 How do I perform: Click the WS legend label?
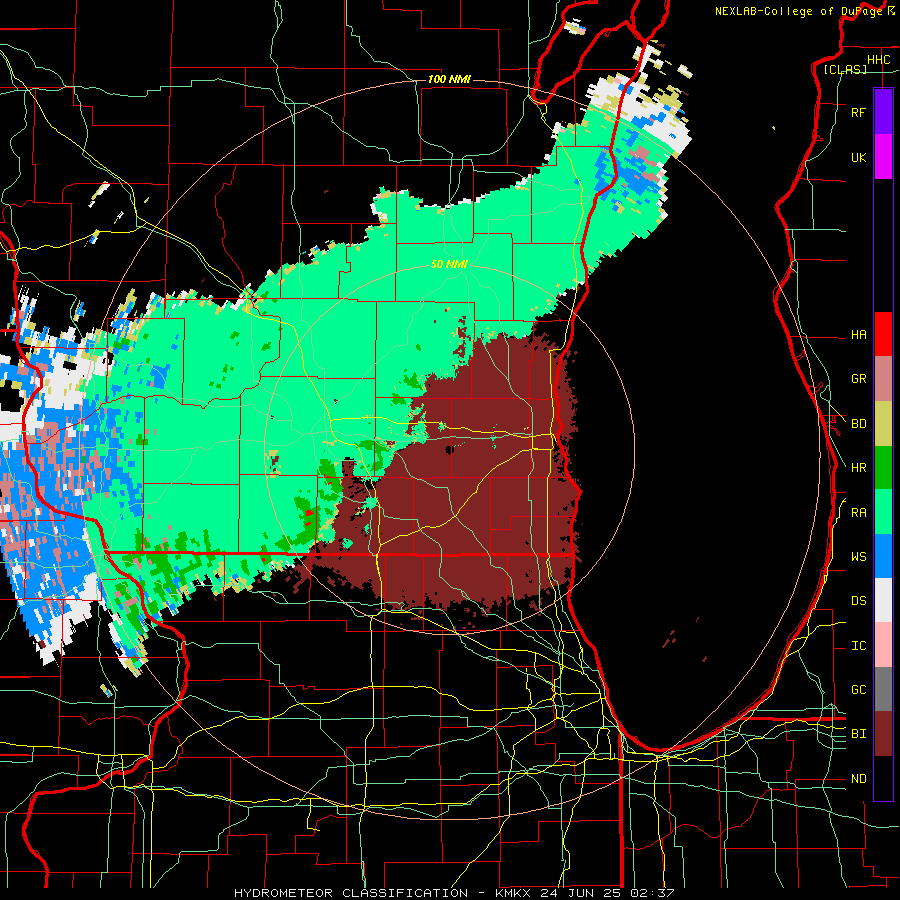(858, 557)
